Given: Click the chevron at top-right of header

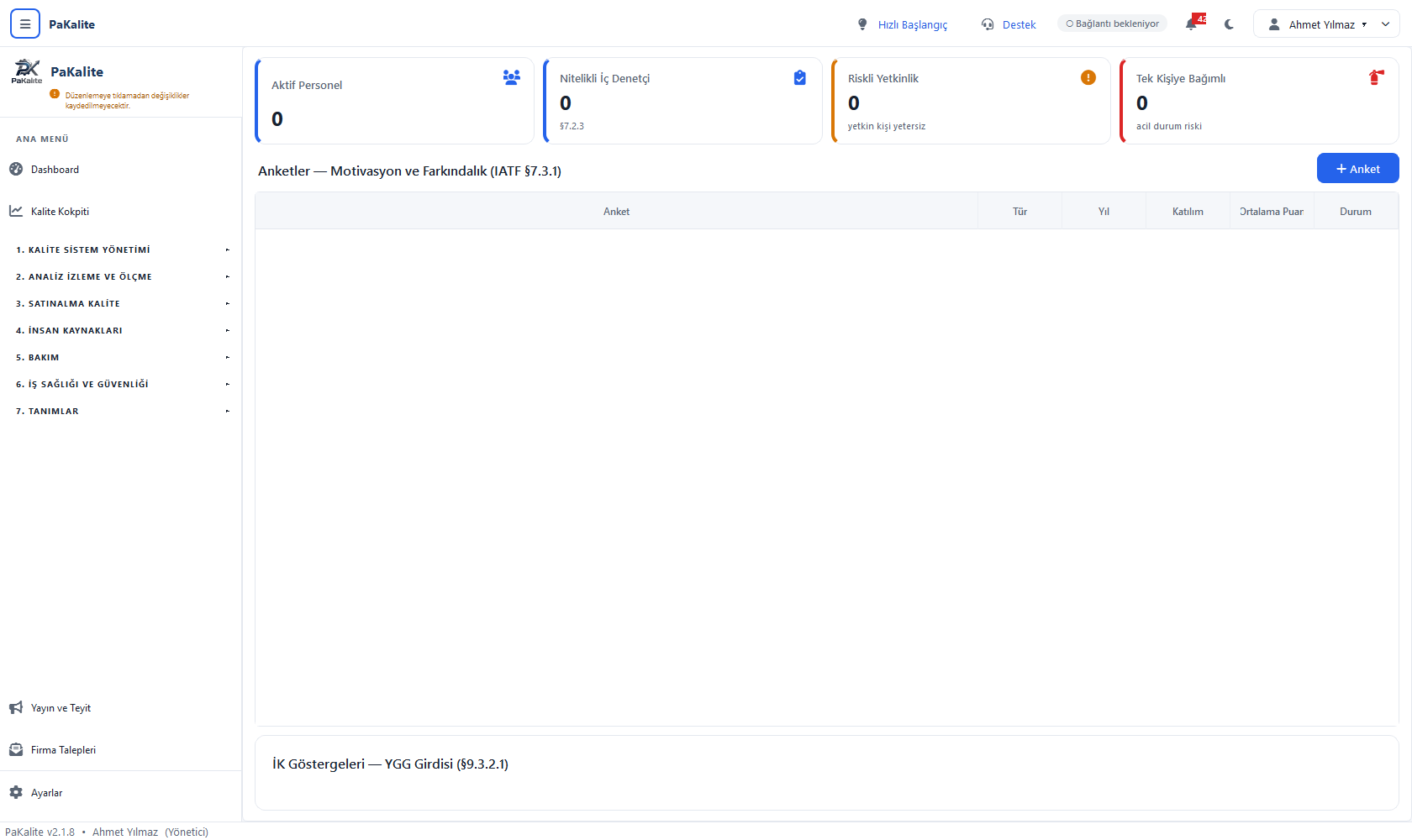Looking at the screenshot, I should (1386, 24).
